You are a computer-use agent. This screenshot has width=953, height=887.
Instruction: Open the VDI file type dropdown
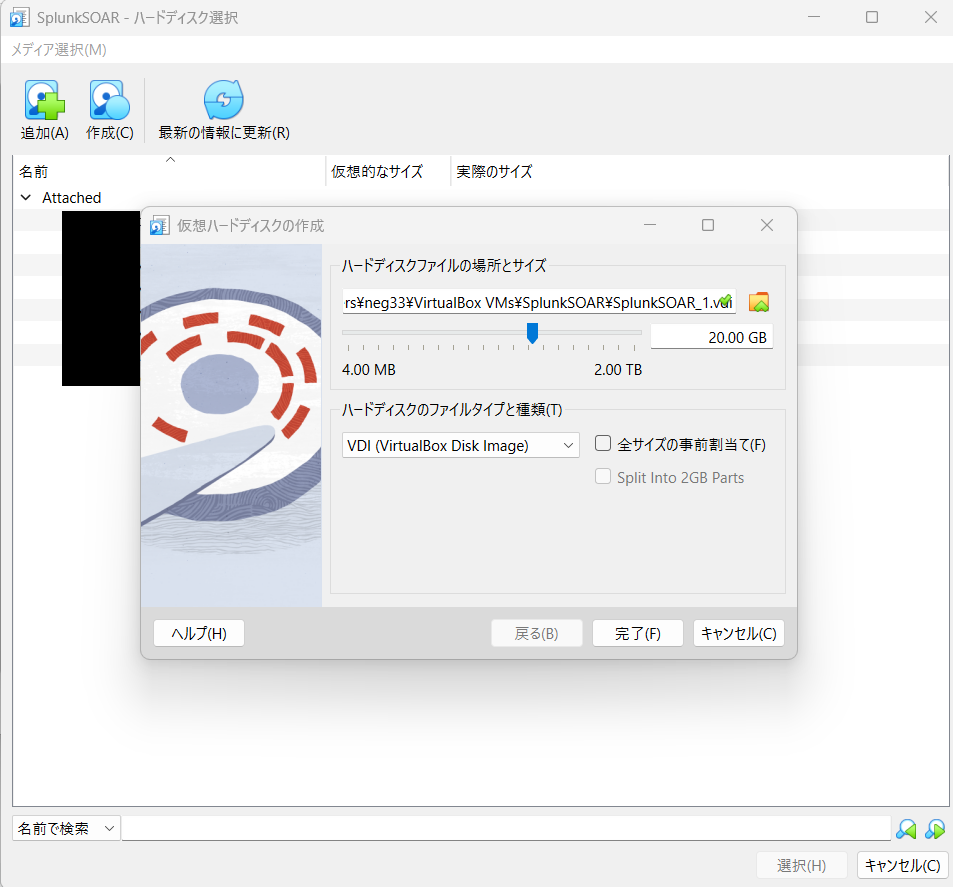click(x=460, y=445)
